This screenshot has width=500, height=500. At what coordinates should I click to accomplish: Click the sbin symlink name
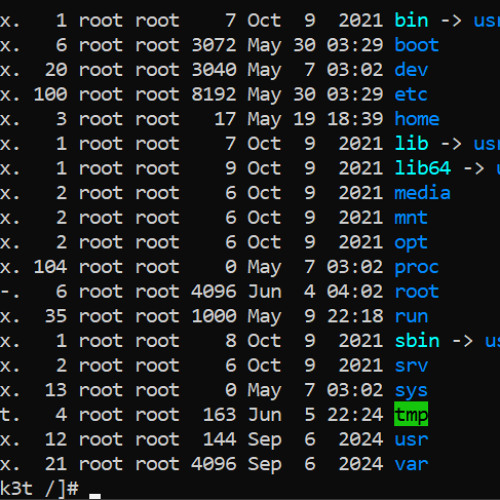pyautogui.click(x=417, y=340)
